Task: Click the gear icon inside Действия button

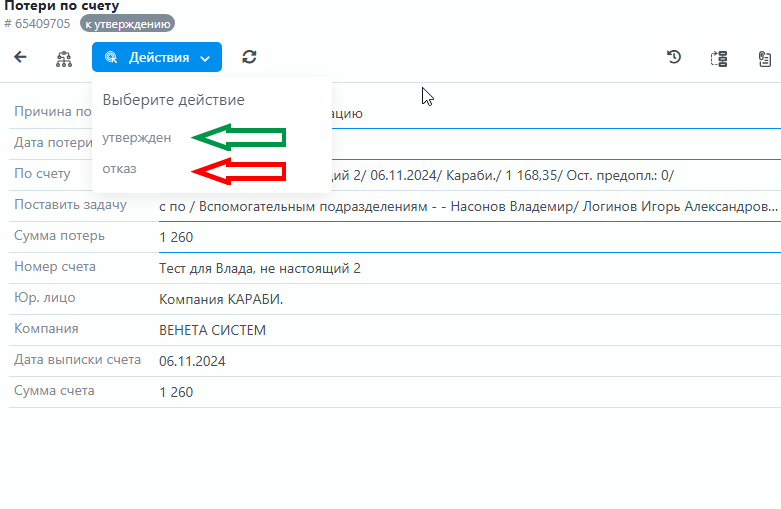Action: (111, 58)
